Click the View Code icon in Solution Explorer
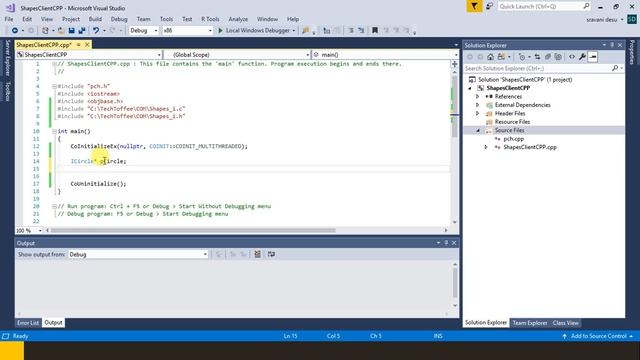 coord(572,57)
